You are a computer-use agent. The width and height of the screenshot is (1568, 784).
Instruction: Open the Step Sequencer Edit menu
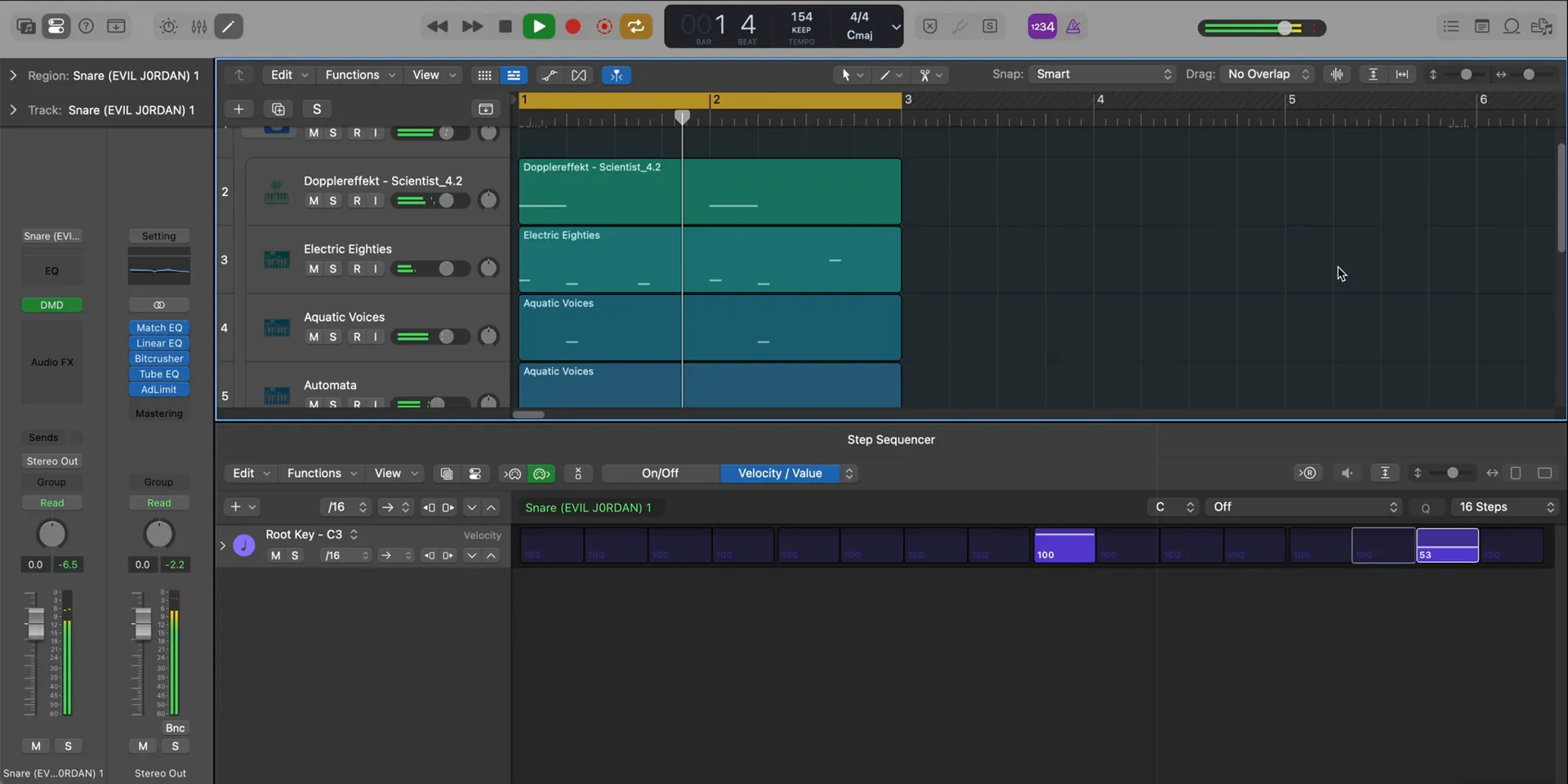(251, 473)
